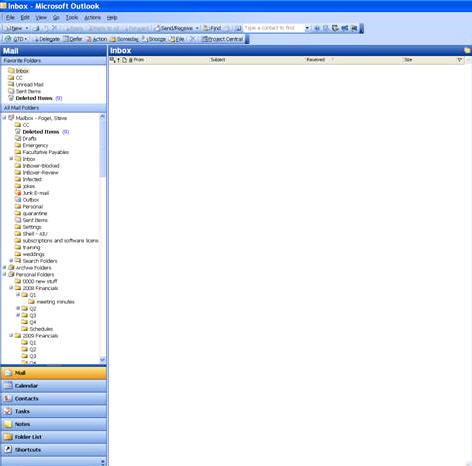Click the attachment column header icon
472x466 pixels.
(x=131, y=60)
